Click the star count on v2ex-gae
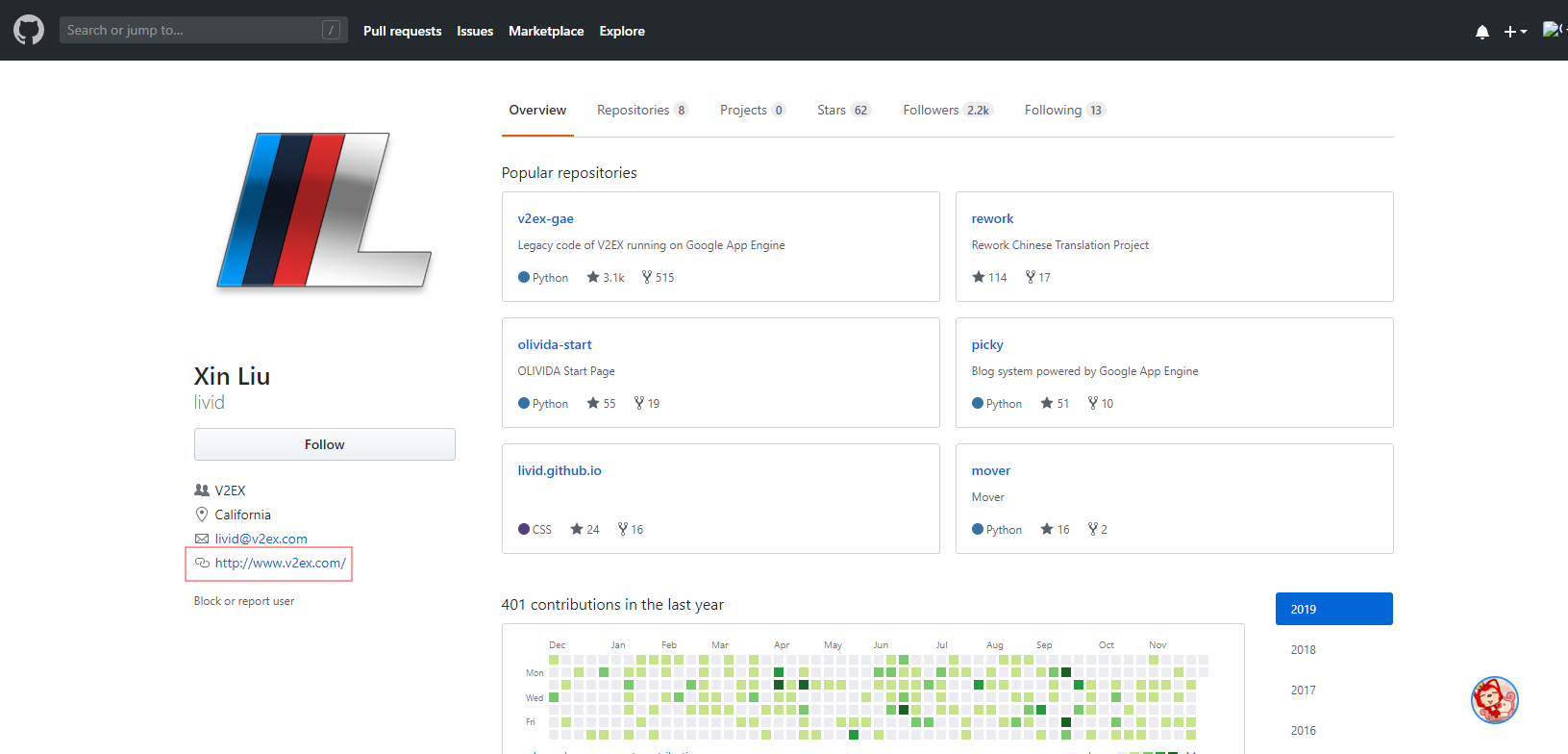 coord(606,277)
